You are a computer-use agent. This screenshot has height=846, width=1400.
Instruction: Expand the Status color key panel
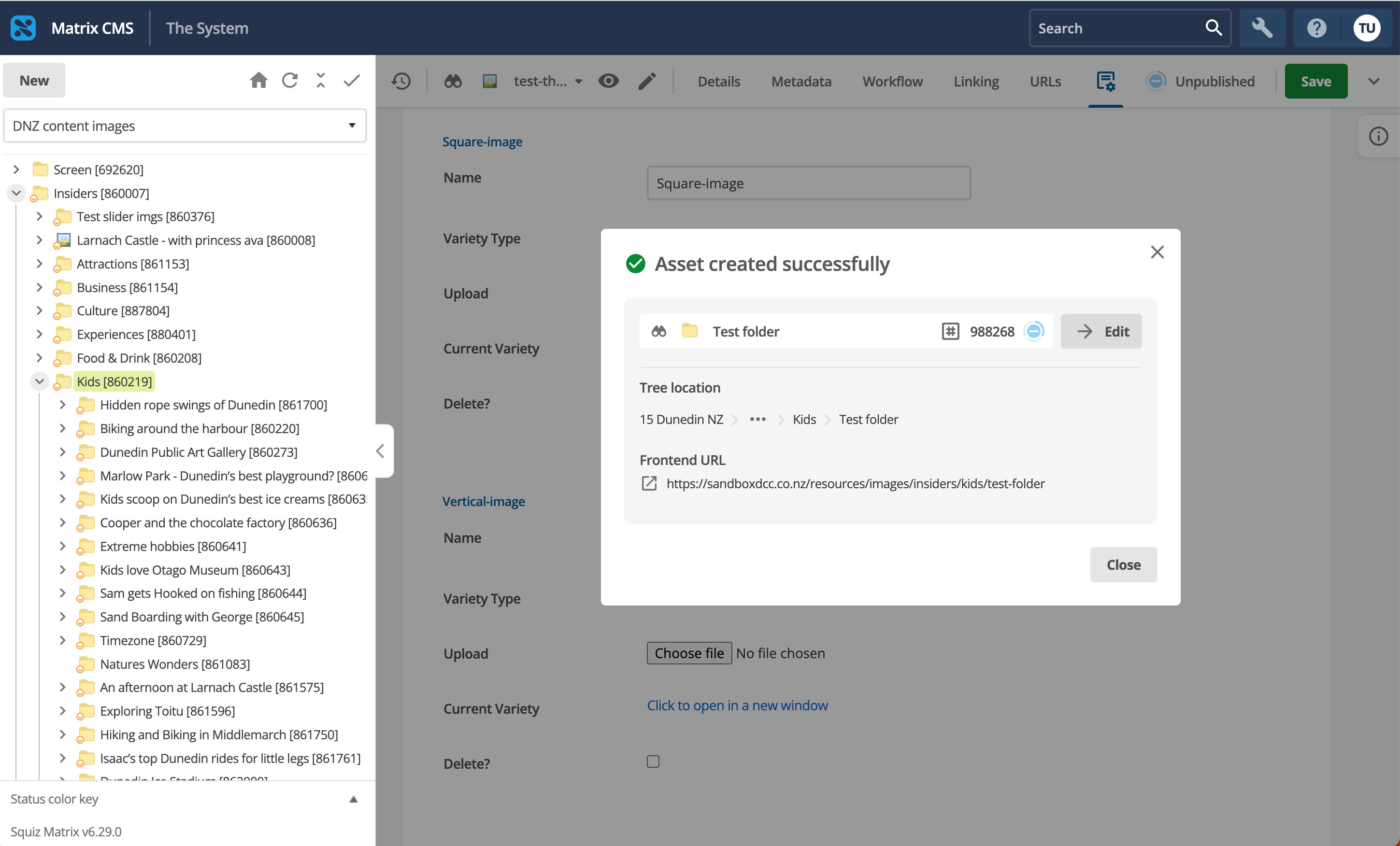353,800
